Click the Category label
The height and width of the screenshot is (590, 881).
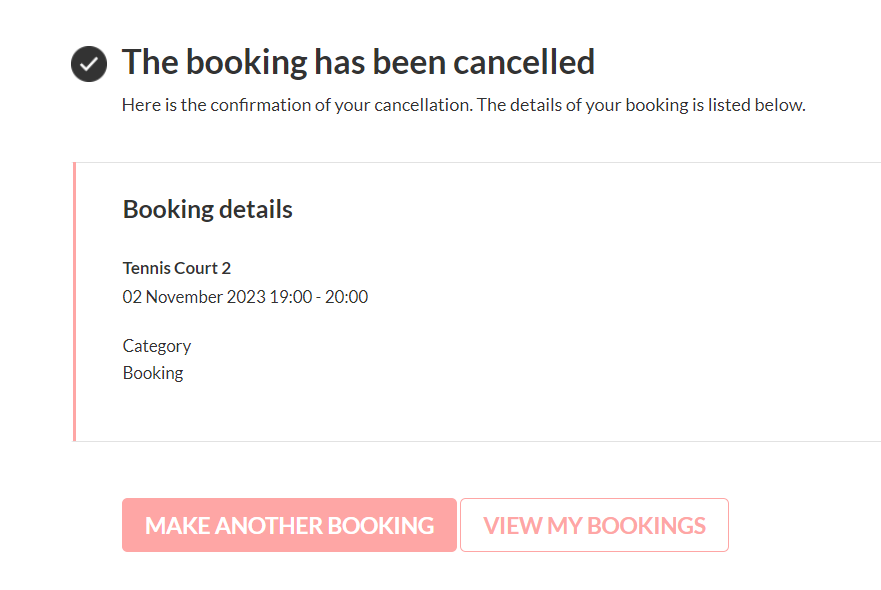coord(157,346)
